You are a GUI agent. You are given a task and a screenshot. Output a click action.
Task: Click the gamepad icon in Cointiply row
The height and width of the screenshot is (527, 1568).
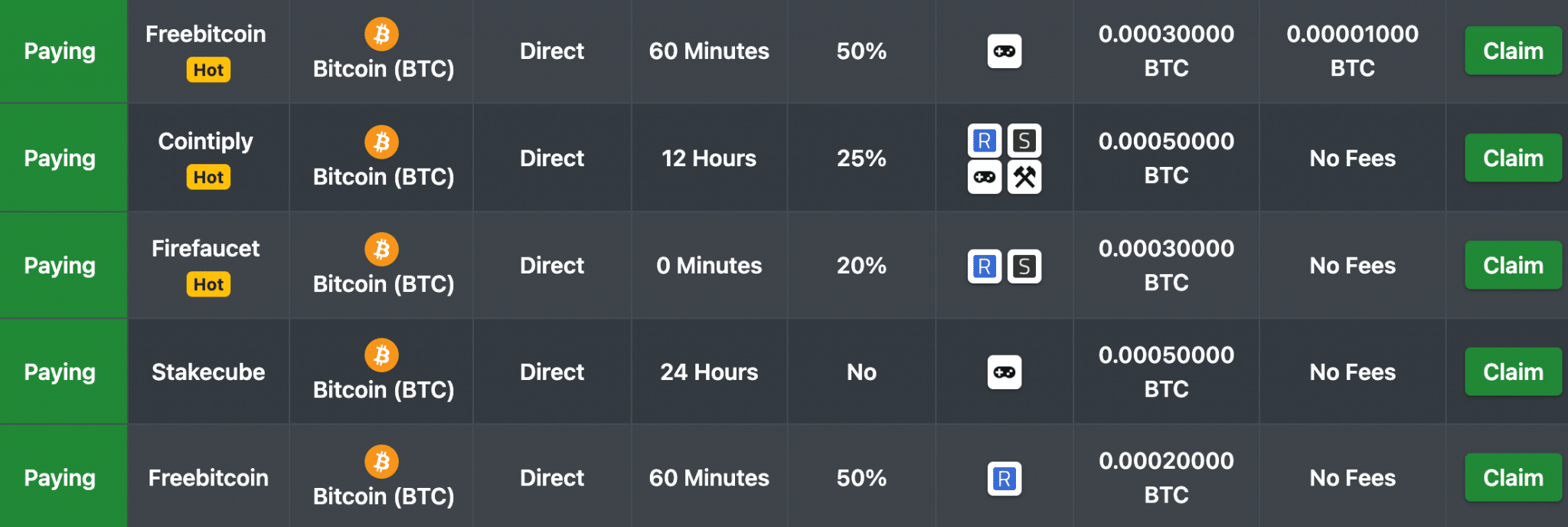pyautogui.click(x=985, y=177)
